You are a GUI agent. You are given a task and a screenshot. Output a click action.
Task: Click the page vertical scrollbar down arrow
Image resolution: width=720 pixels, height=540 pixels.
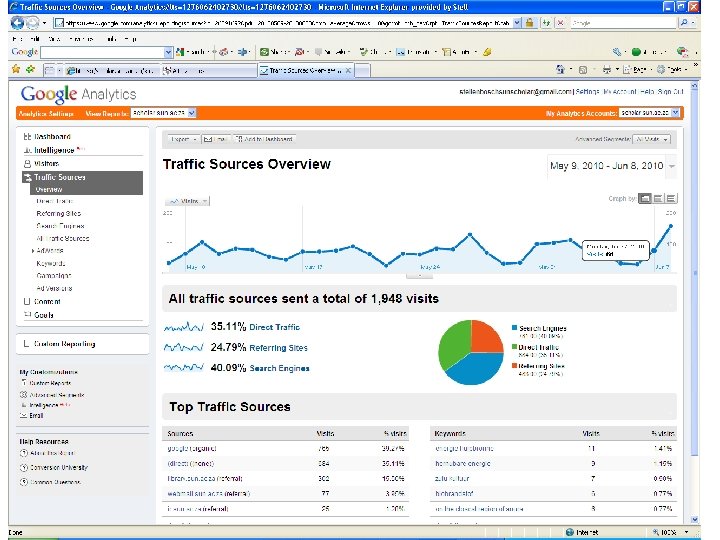(694, 519)
